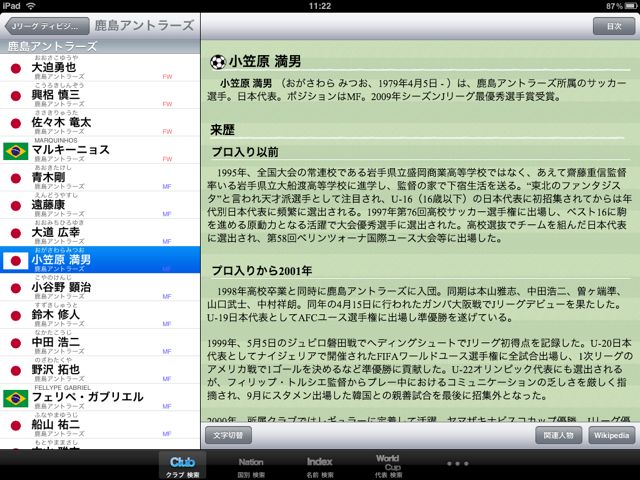Tap Japan flag next to 興梠 慎三
The width and height of the screenshot is (640, 480).
[16, 96]
